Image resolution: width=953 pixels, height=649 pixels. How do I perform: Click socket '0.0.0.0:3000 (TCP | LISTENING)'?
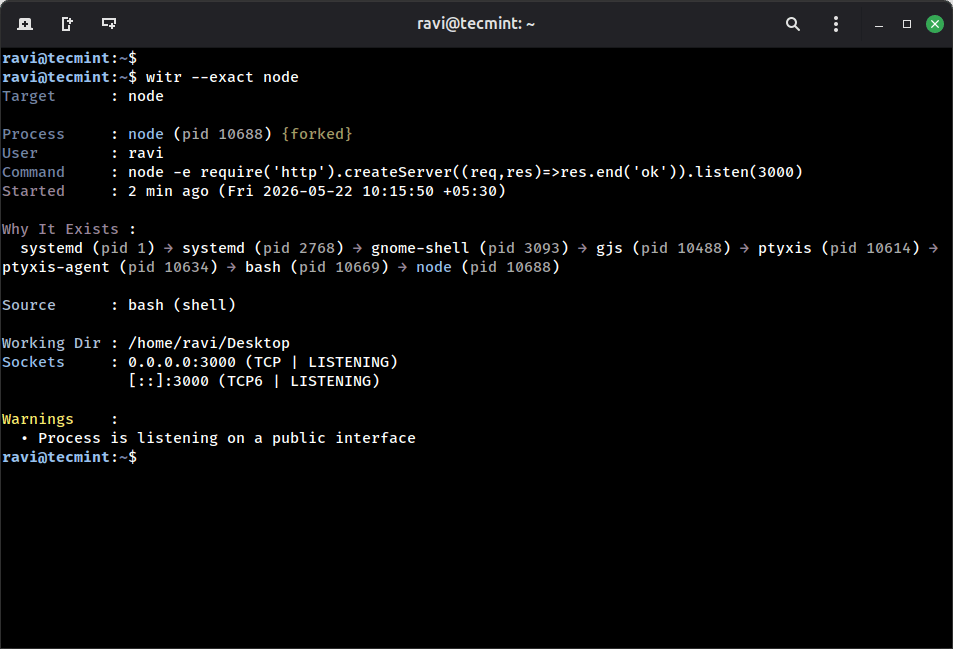pyautogui.click(x=263, y=362)
